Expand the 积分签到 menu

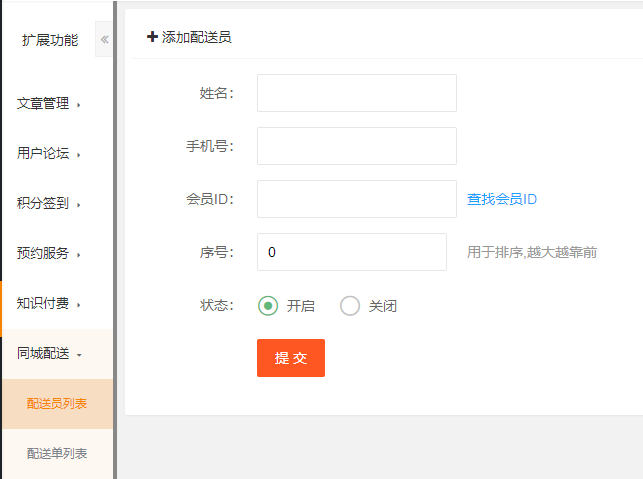coord(48,203)
